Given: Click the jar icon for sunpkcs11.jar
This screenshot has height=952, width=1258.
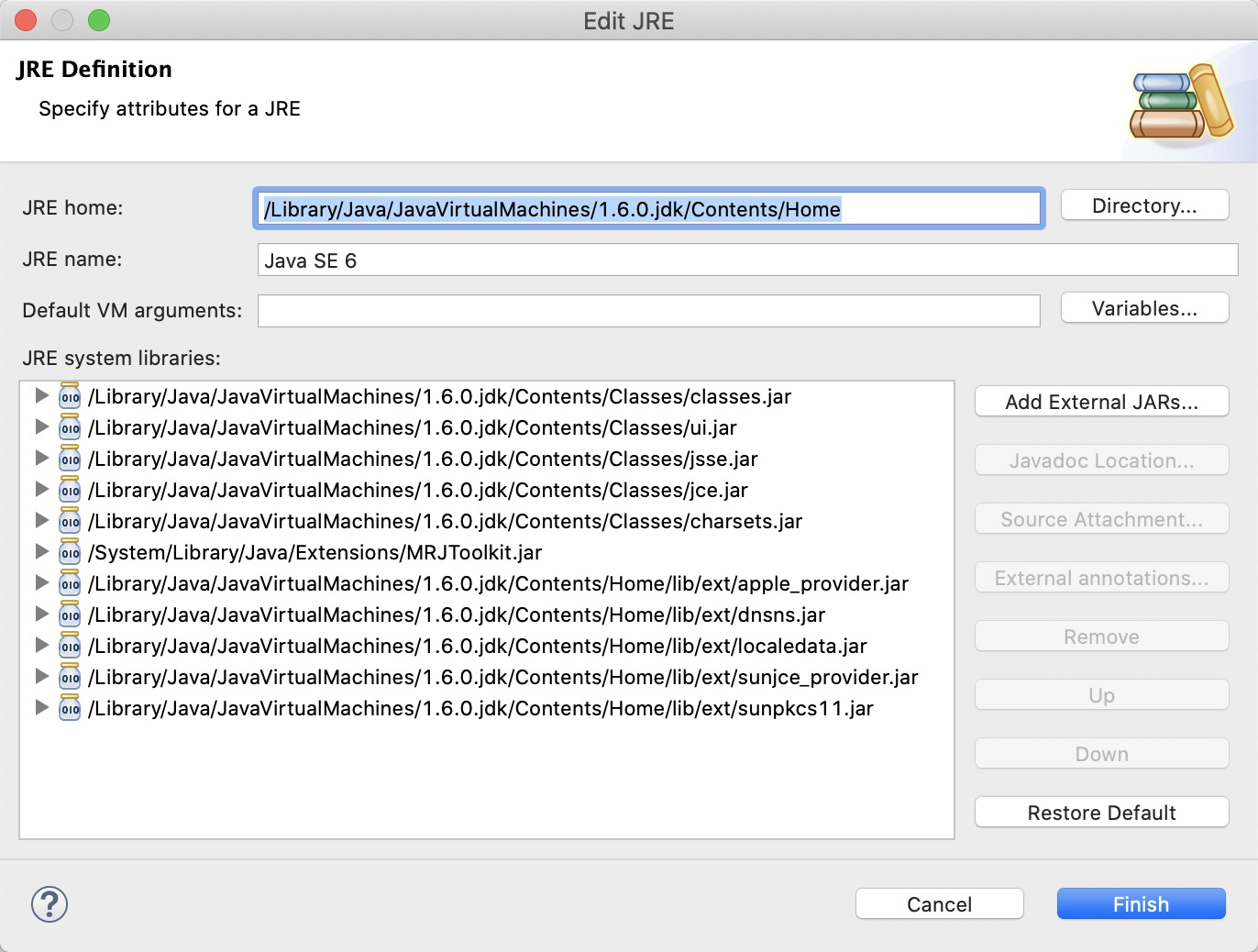Looking at the screenshot, I should 70,708.
